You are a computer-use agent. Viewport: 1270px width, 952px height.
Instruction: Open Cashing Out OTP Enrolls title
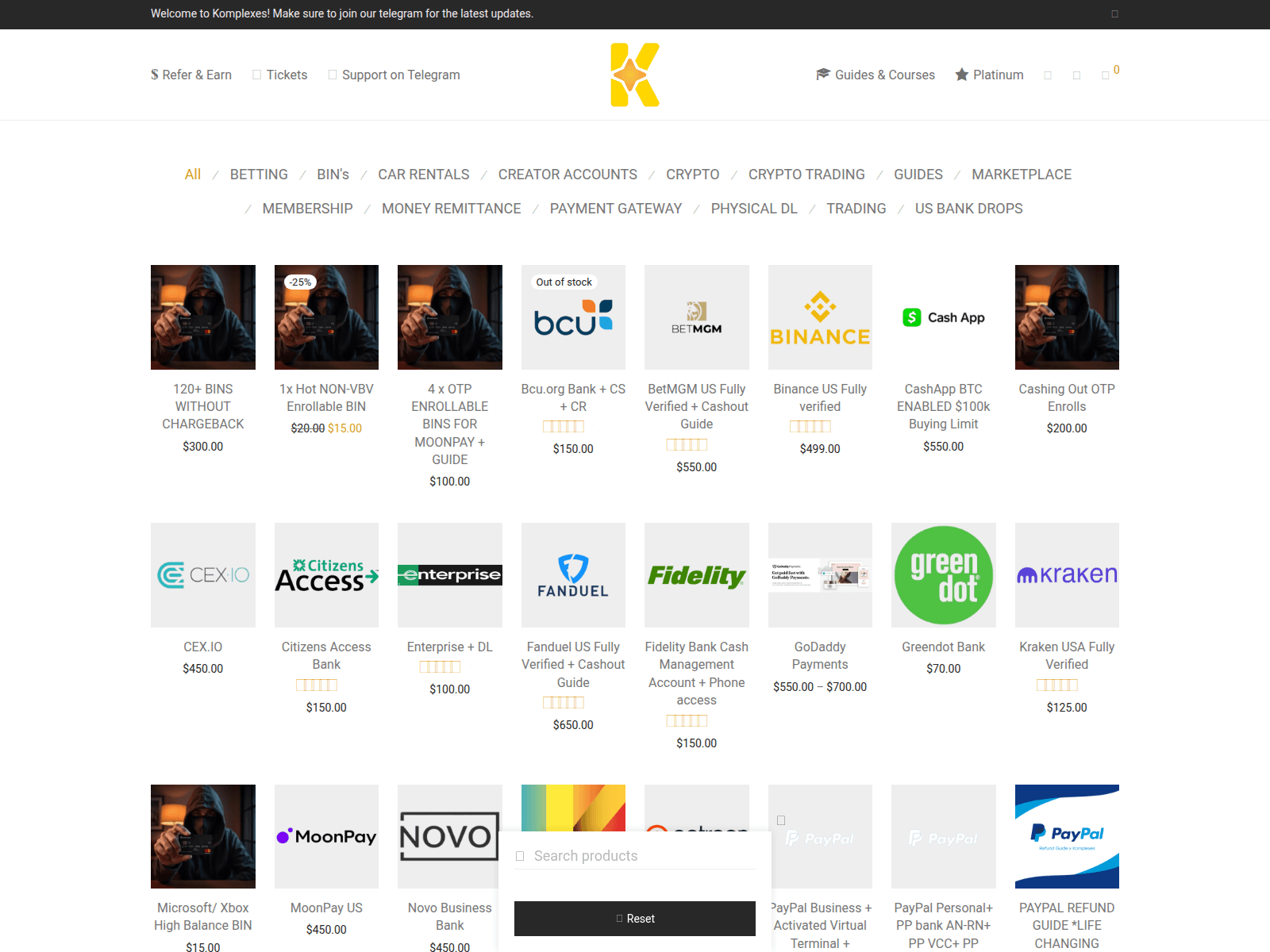1067,397
